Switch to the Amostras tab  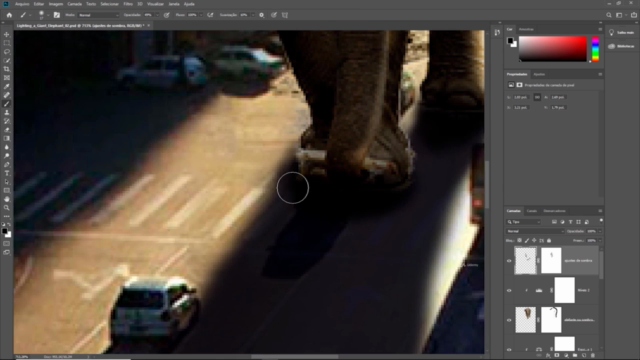click(526, 29)
